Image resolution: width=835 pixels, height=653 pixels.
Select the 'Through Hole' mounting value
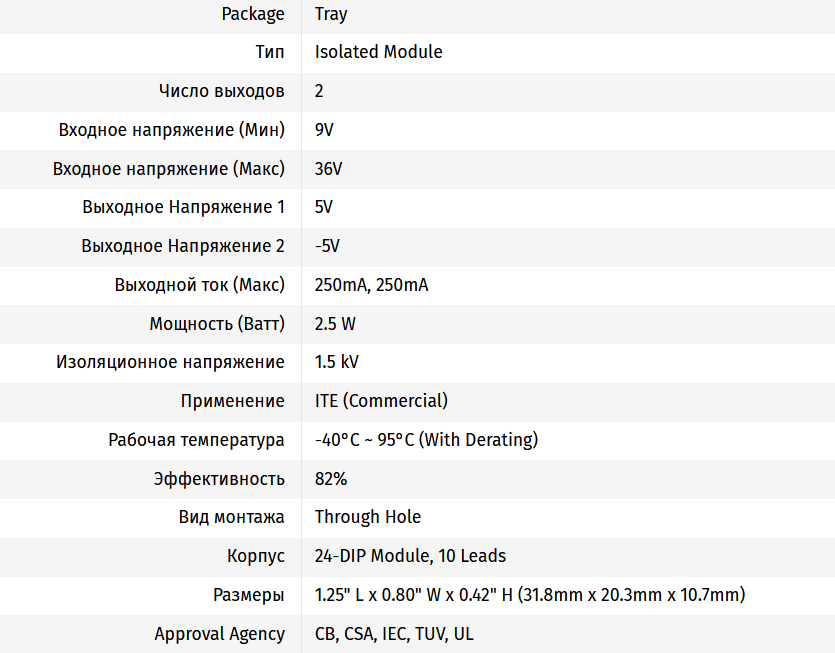click(367, 517)
